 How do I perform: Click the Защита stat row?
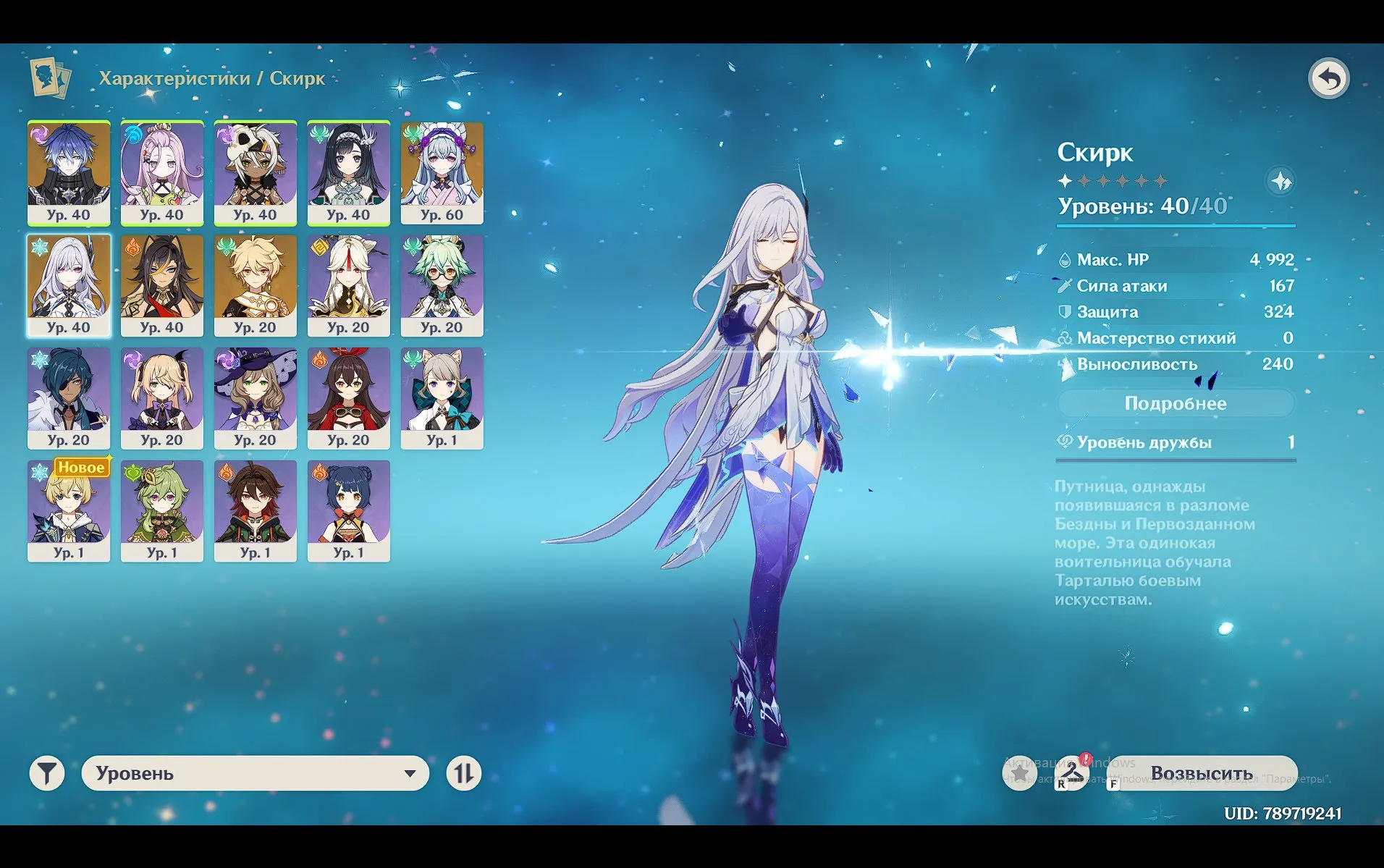1176,312
